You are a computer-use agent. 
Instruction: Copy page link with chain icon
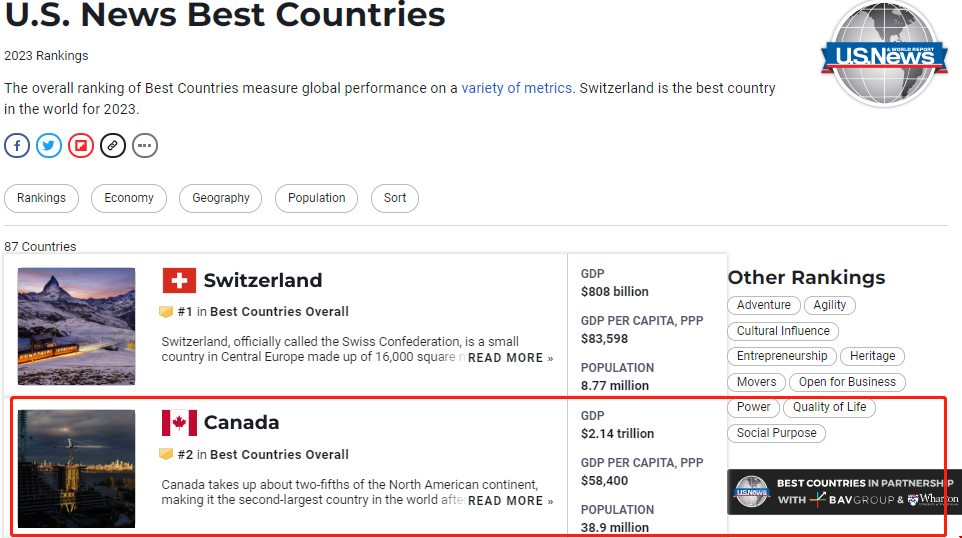point(113,146)
